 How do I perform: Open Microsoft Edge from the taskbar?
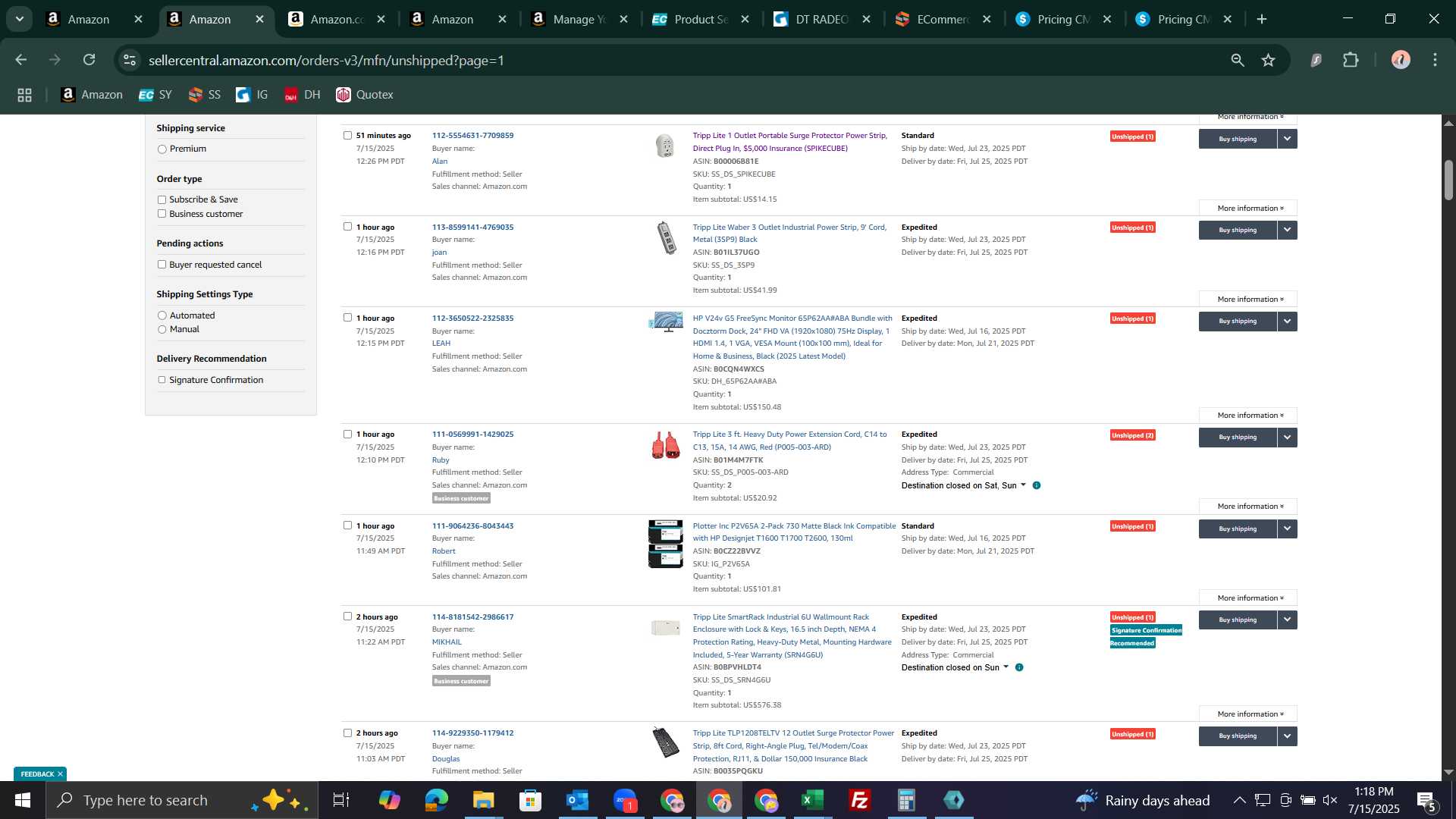(x=437, y=800)
